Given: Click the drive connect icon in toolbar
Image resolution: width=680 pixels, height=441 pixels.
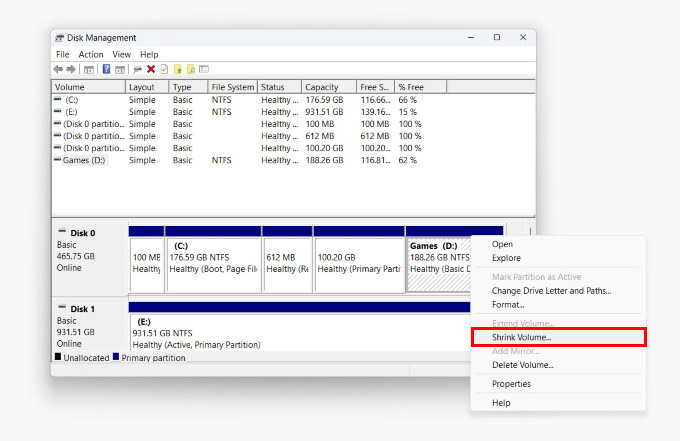Looking at the screenshot, I should click(137, 69).
